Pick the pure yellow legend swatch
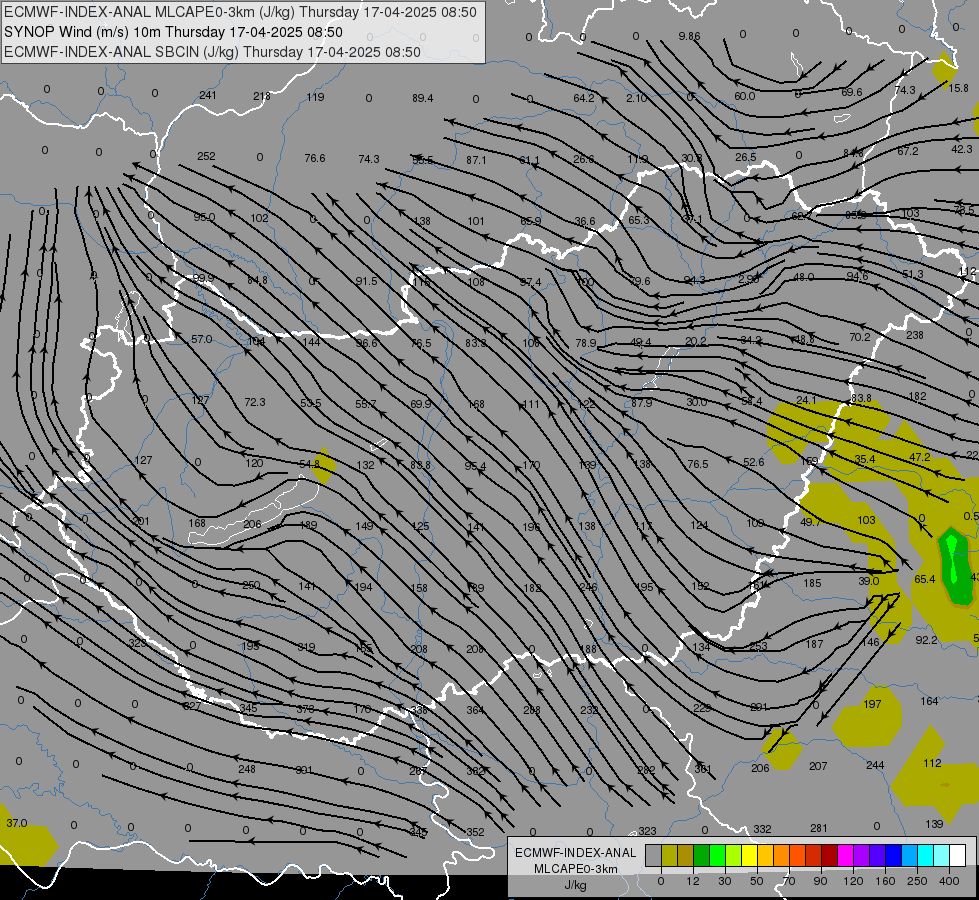Image resolution: width=979 pixels, height=900 pixels. (x=749, y=856)
